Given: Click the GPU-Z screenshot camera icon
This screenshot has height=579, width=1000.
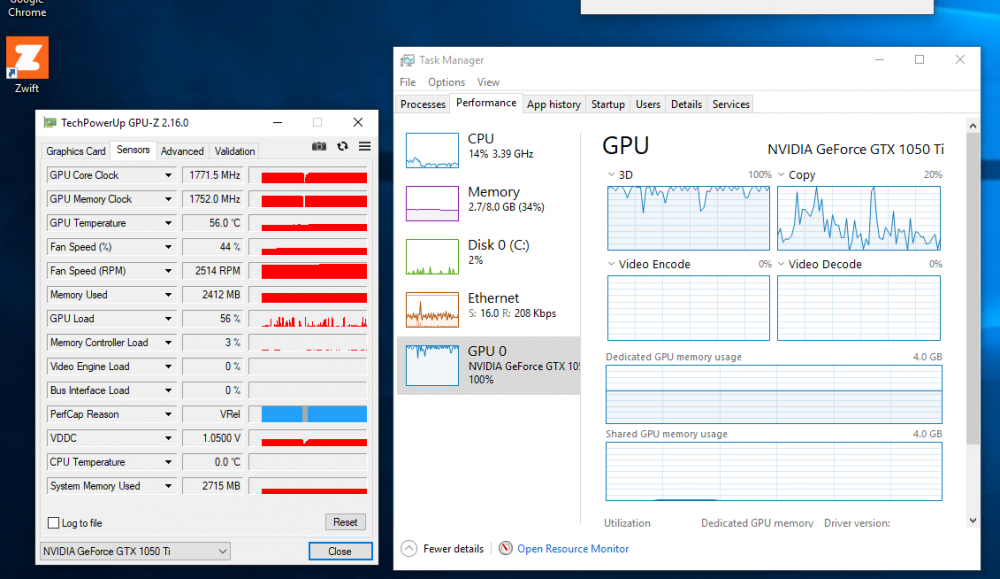Looking at the screenshot, I should click(x=319, y=147).
